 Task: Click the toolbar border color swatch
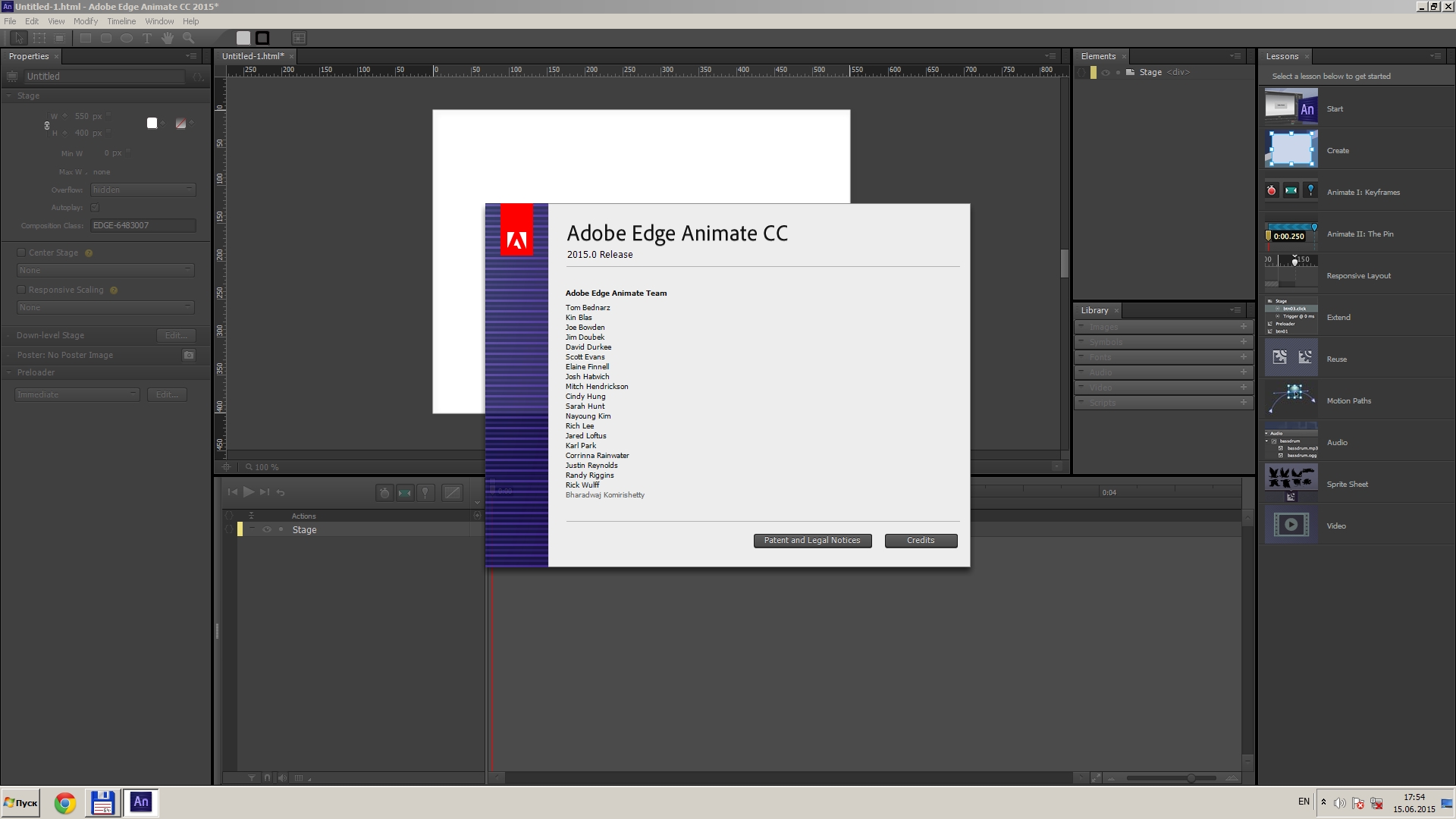262,38
